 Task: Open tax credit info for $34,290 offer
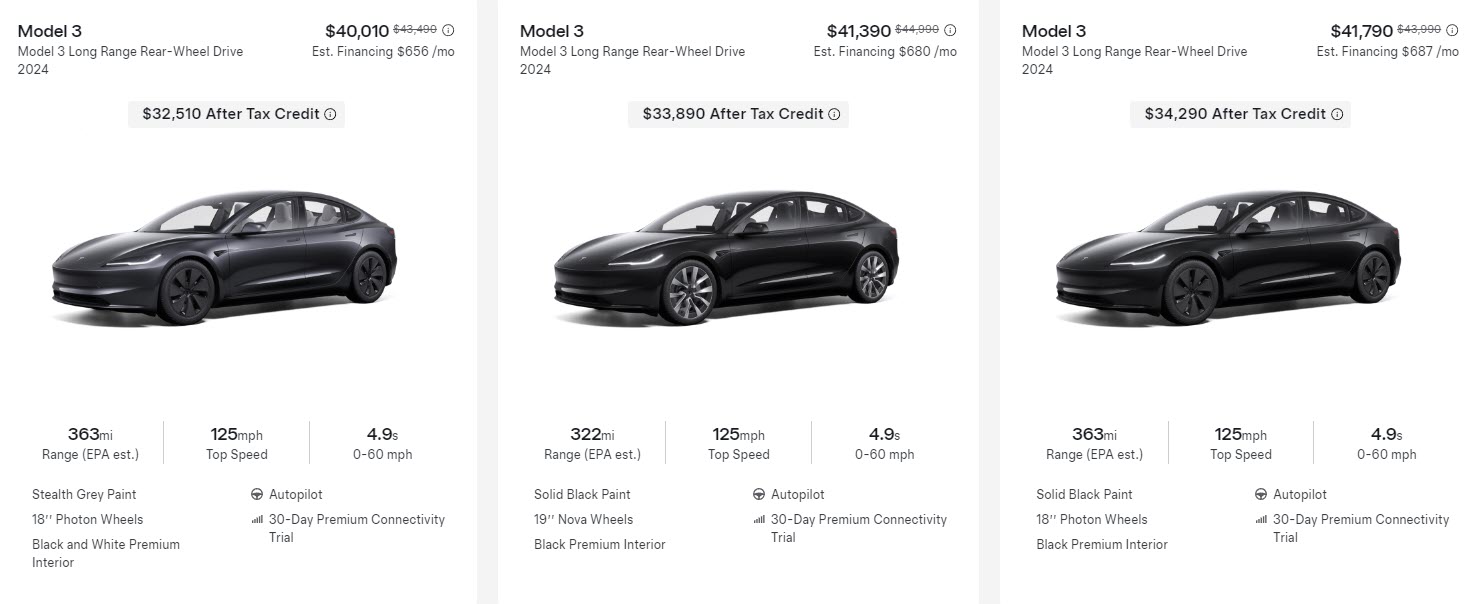coord(1336,114)
